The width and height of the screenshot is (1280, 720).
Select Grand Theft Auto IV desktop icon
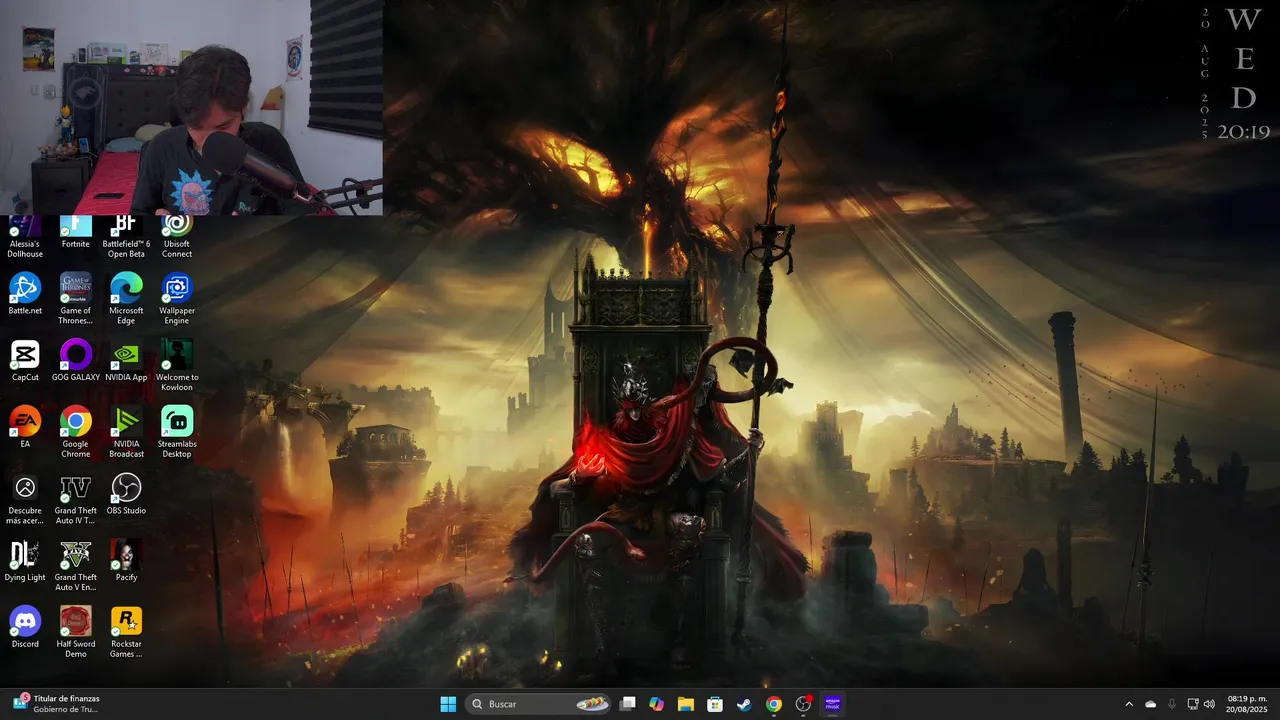[76, 499]
